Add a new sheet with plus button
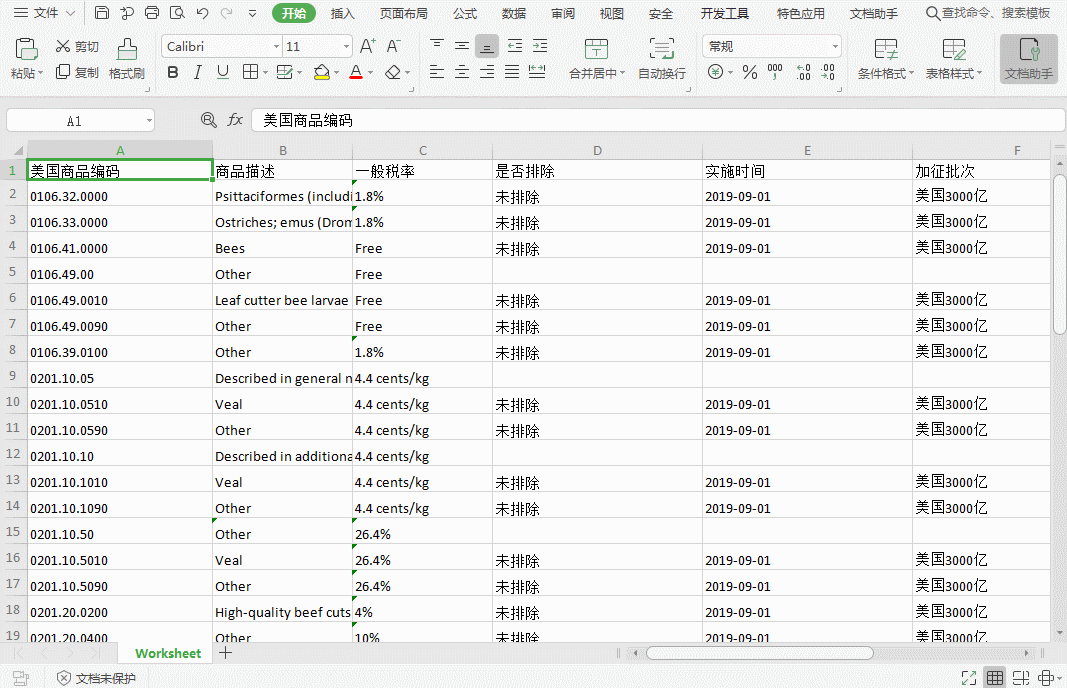The width and height of the screenshot is (1067, 688). [x=226, y=653]
